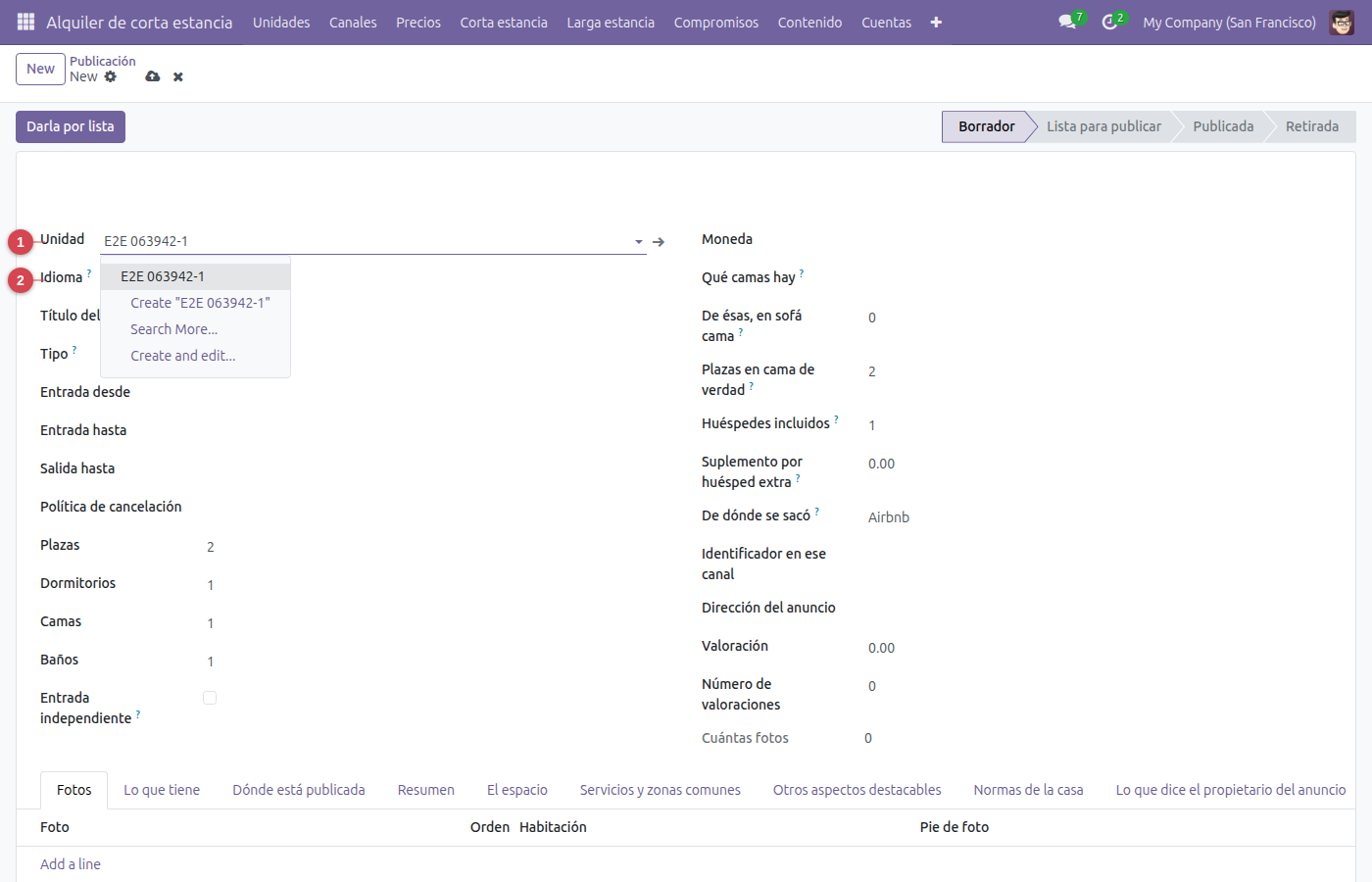Show help tooltip for Huéspedes incluidos
This screenshot has width=1372, height=882.
point(836,419)
